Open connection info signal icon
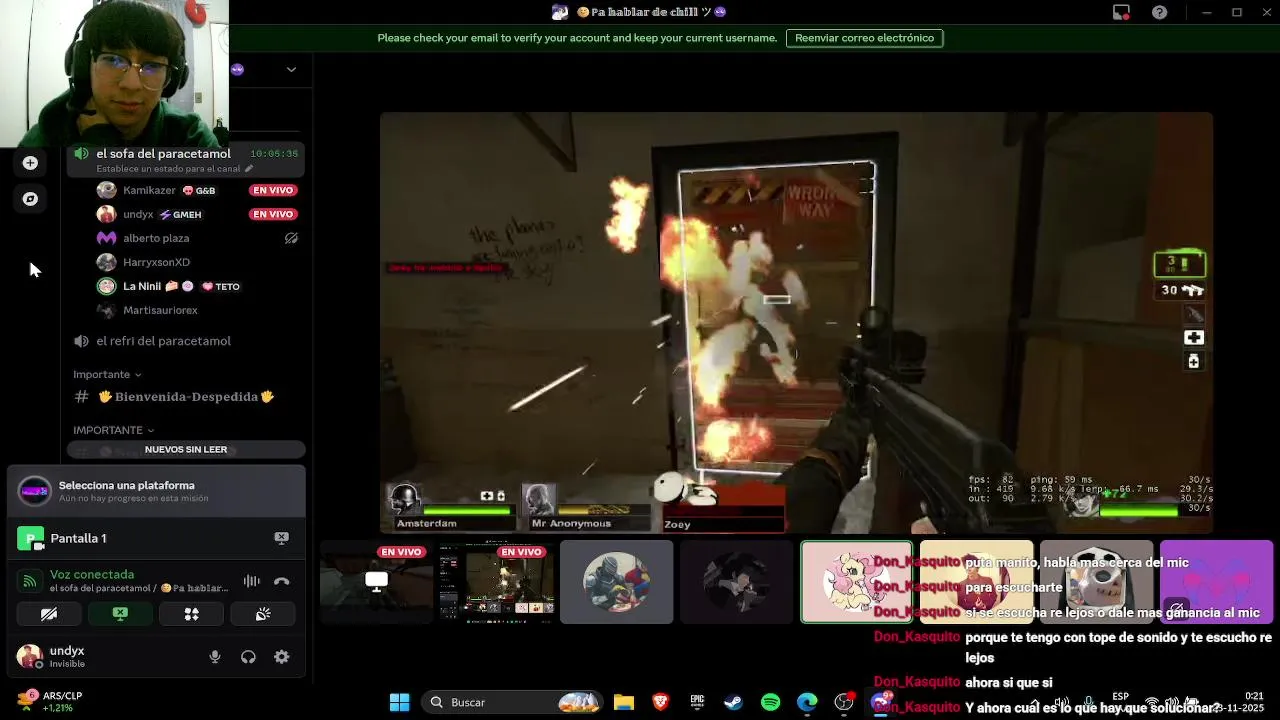 point(30,581)
